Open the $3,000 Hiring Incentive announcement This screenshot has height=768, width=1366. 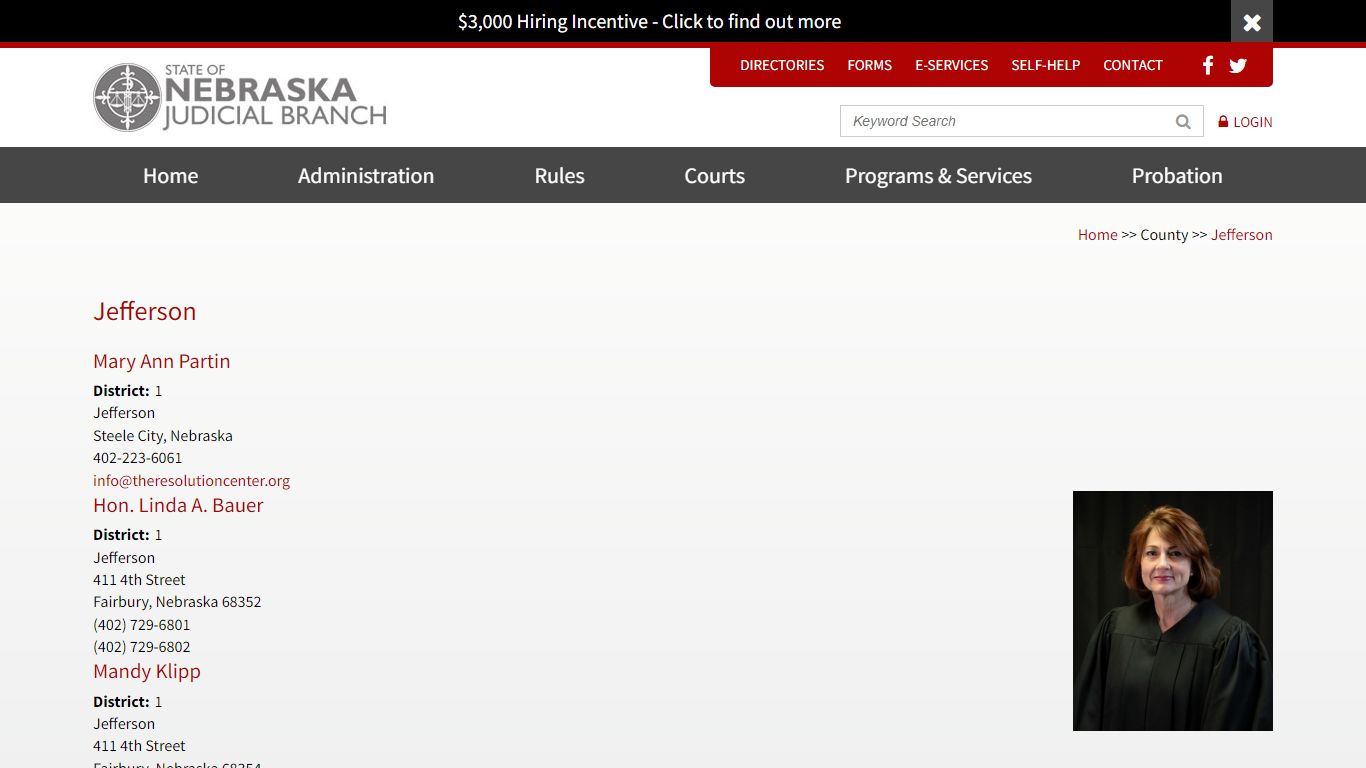coord(649,21)
